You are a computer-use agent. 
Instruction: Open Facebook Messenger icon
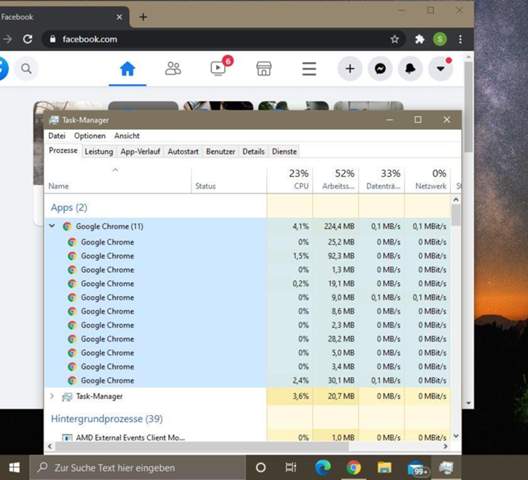point(380,69)
